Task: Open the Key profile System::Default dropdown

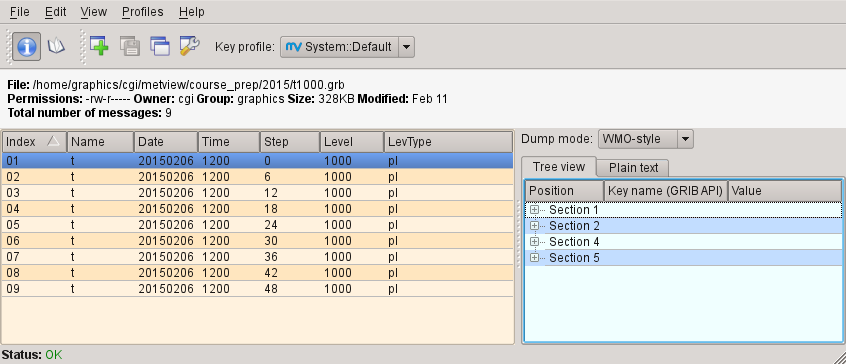Action: click(x=347, y=47)
